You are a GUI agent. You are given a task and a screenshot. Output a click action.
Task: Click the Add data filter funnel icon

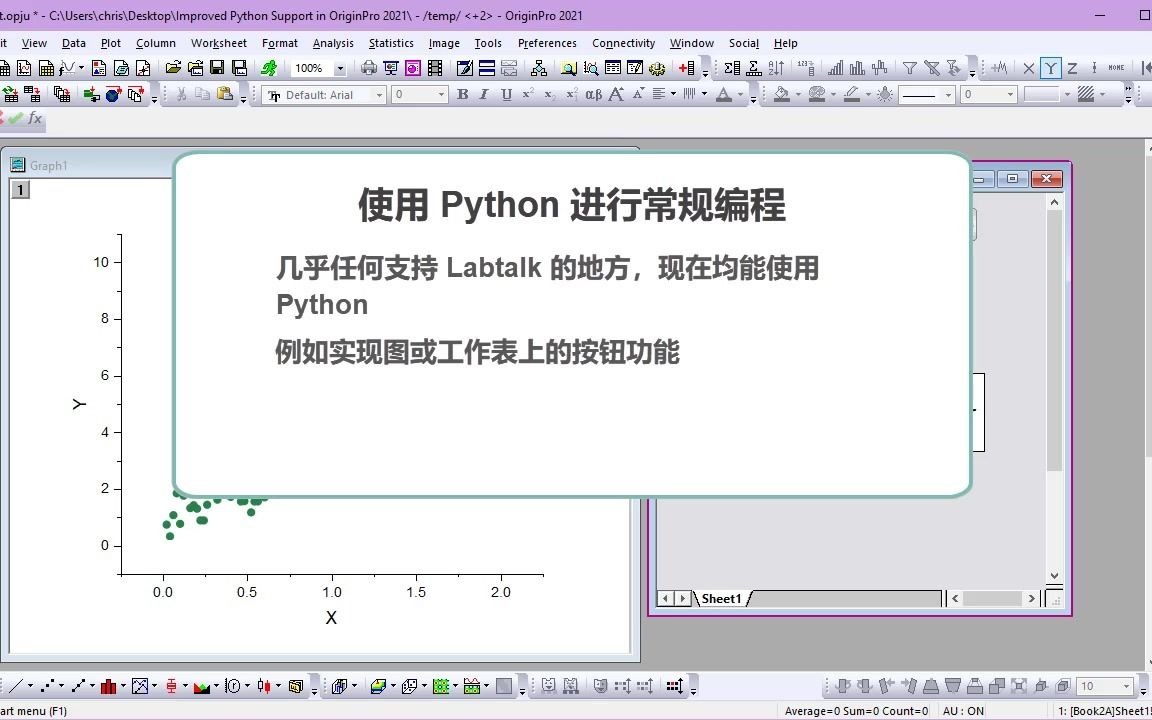pyautogui.click(x=910, y=68)
